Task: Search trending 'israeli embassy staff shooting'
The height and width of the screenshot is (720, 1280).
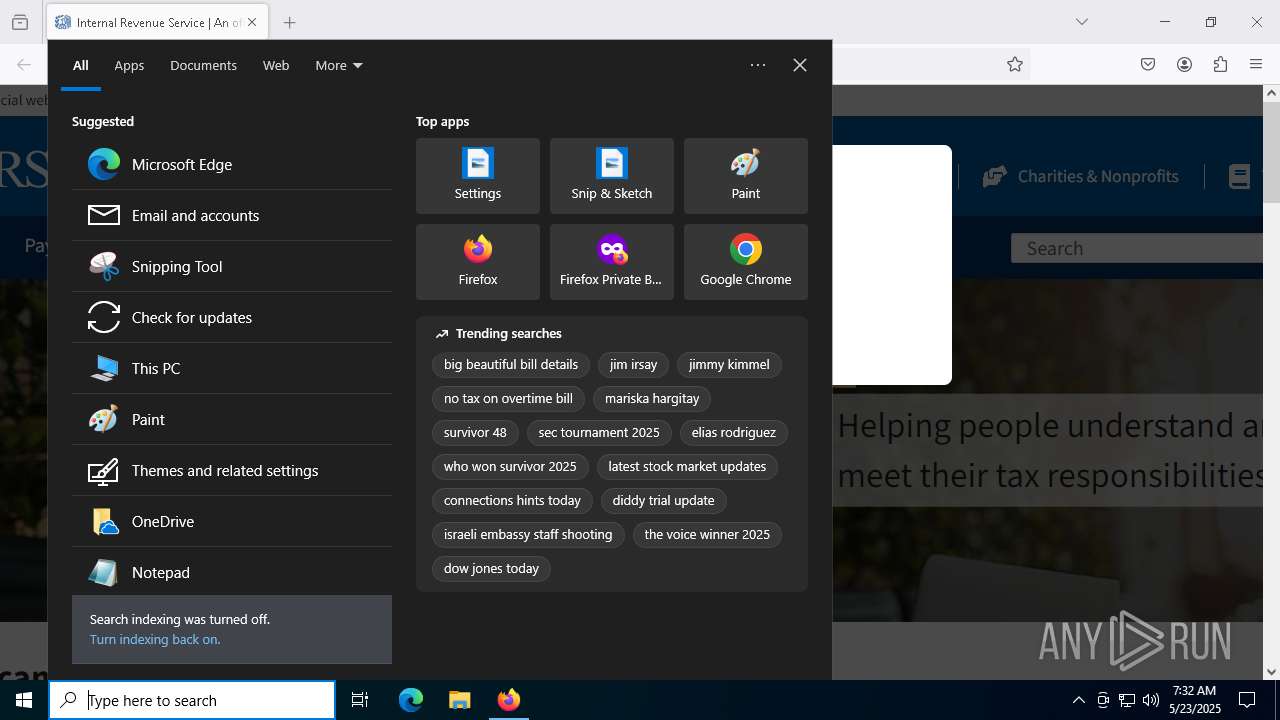Action: coord(528,535)
